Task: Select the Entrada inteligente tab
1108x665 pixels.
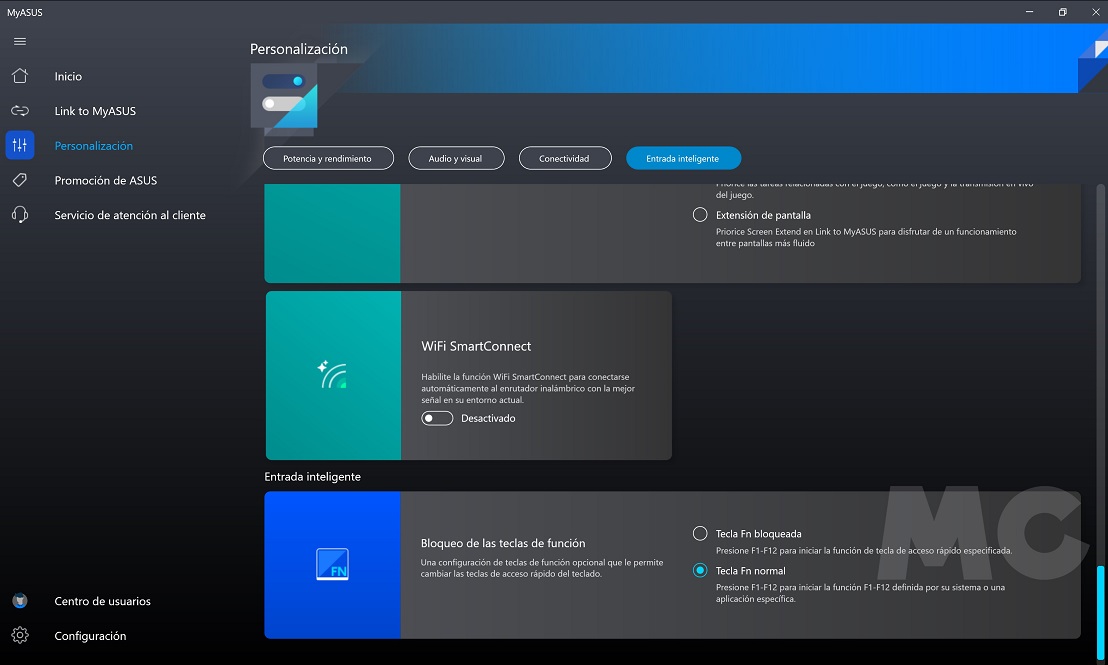Action: pyautogui.click(x=684, y=158)
